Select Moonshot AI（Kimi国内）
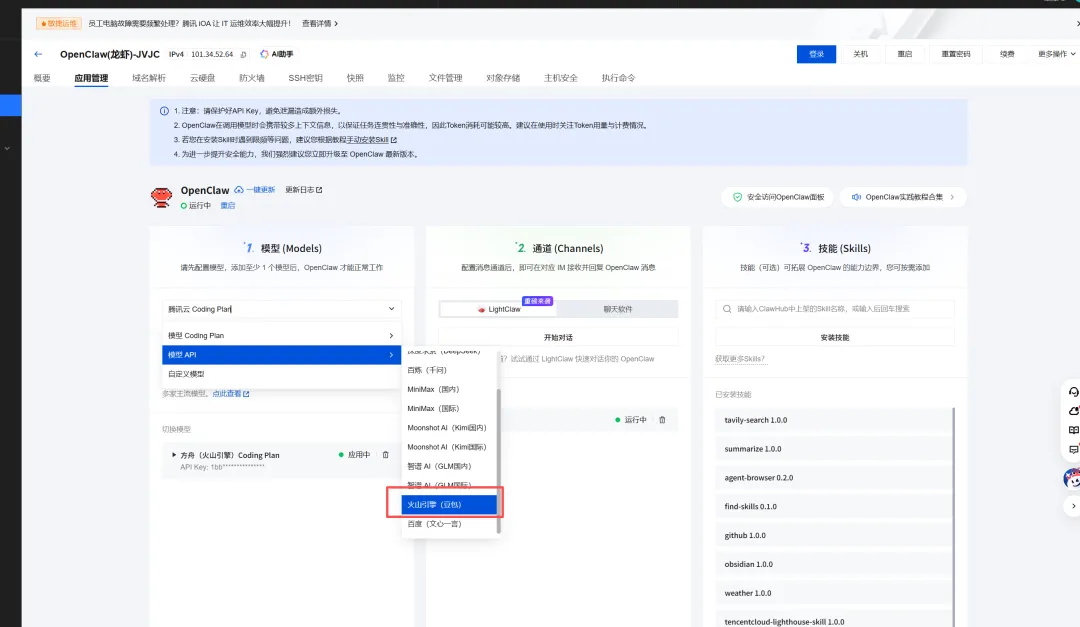Viewport: 1080px width, 627px height. [448, 428]
